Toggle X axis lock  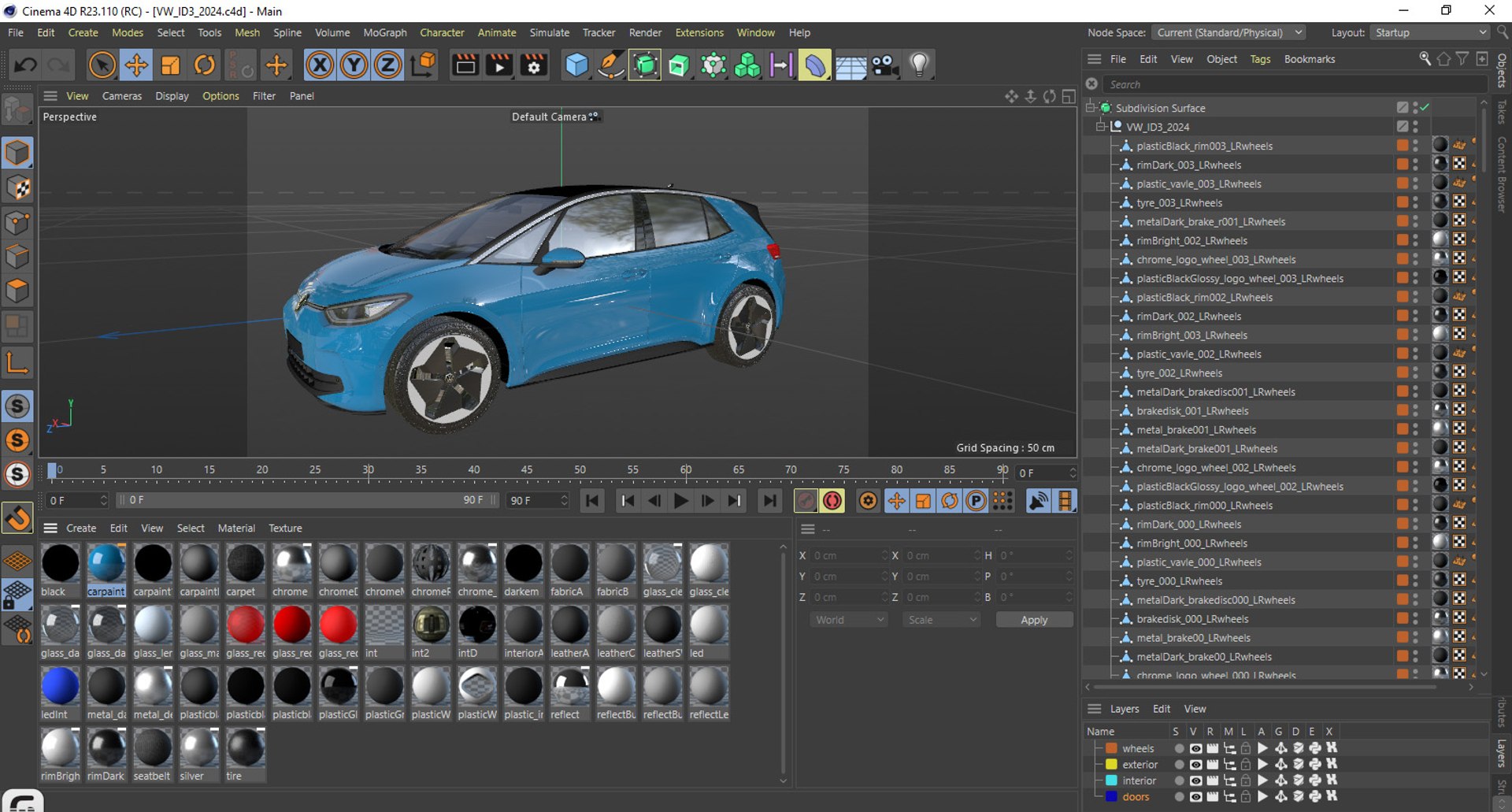pos(320,65)
